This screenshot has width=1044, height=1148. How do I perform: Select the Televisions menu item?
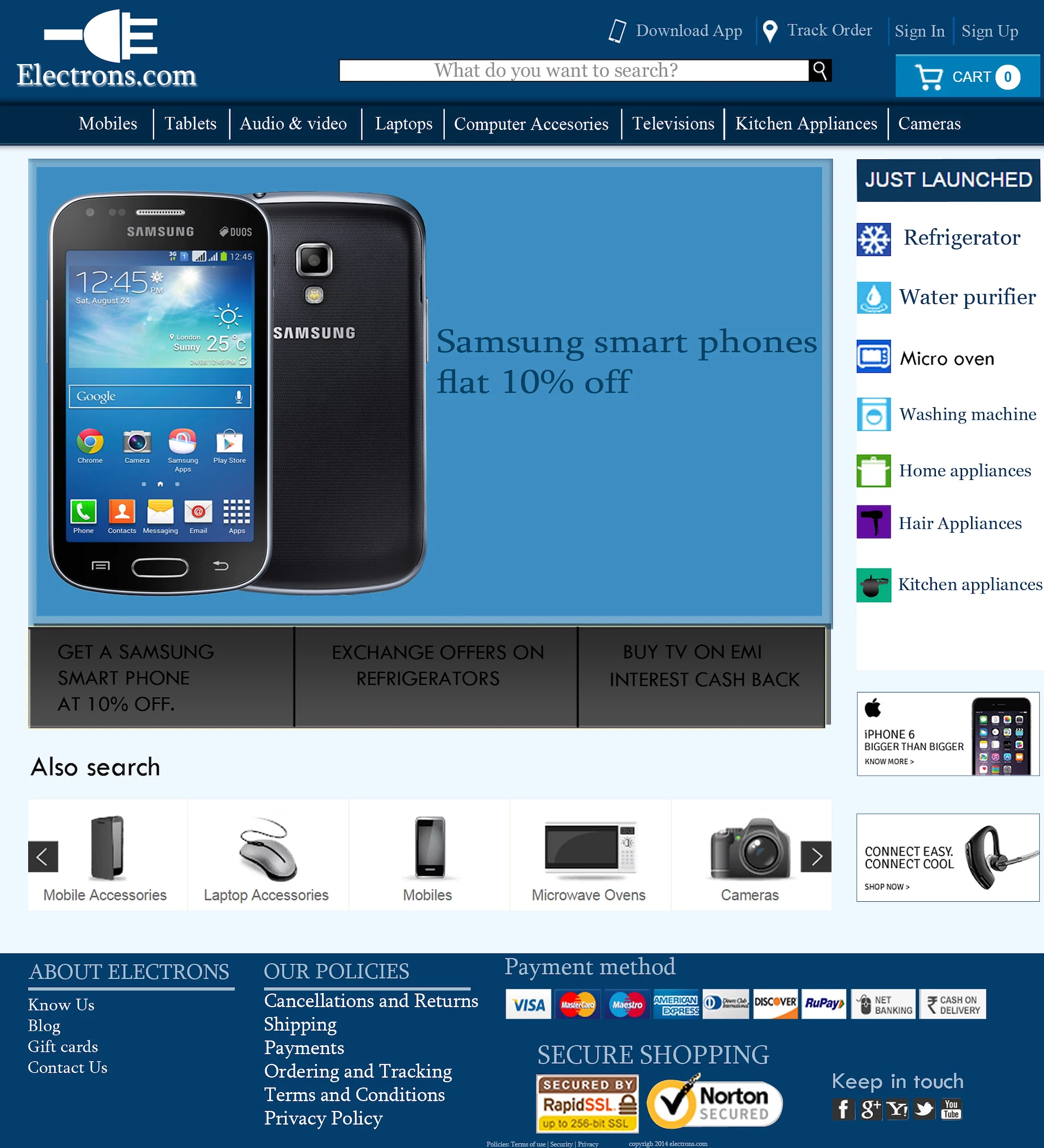point(673,123)
